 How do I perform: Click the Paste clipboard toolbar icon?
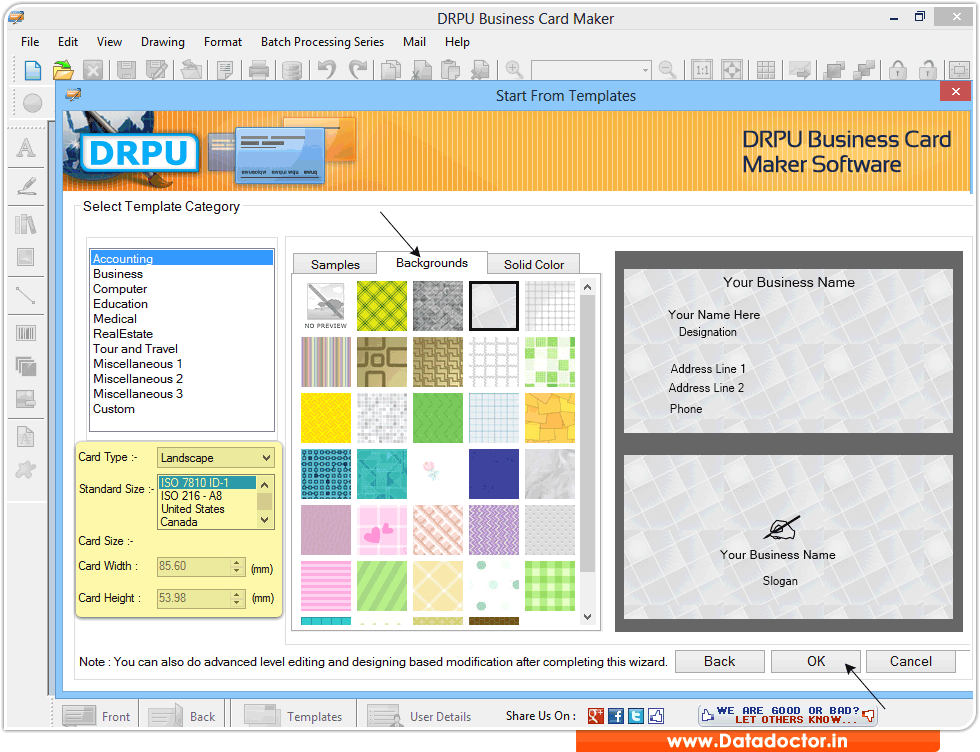[450, 70]
